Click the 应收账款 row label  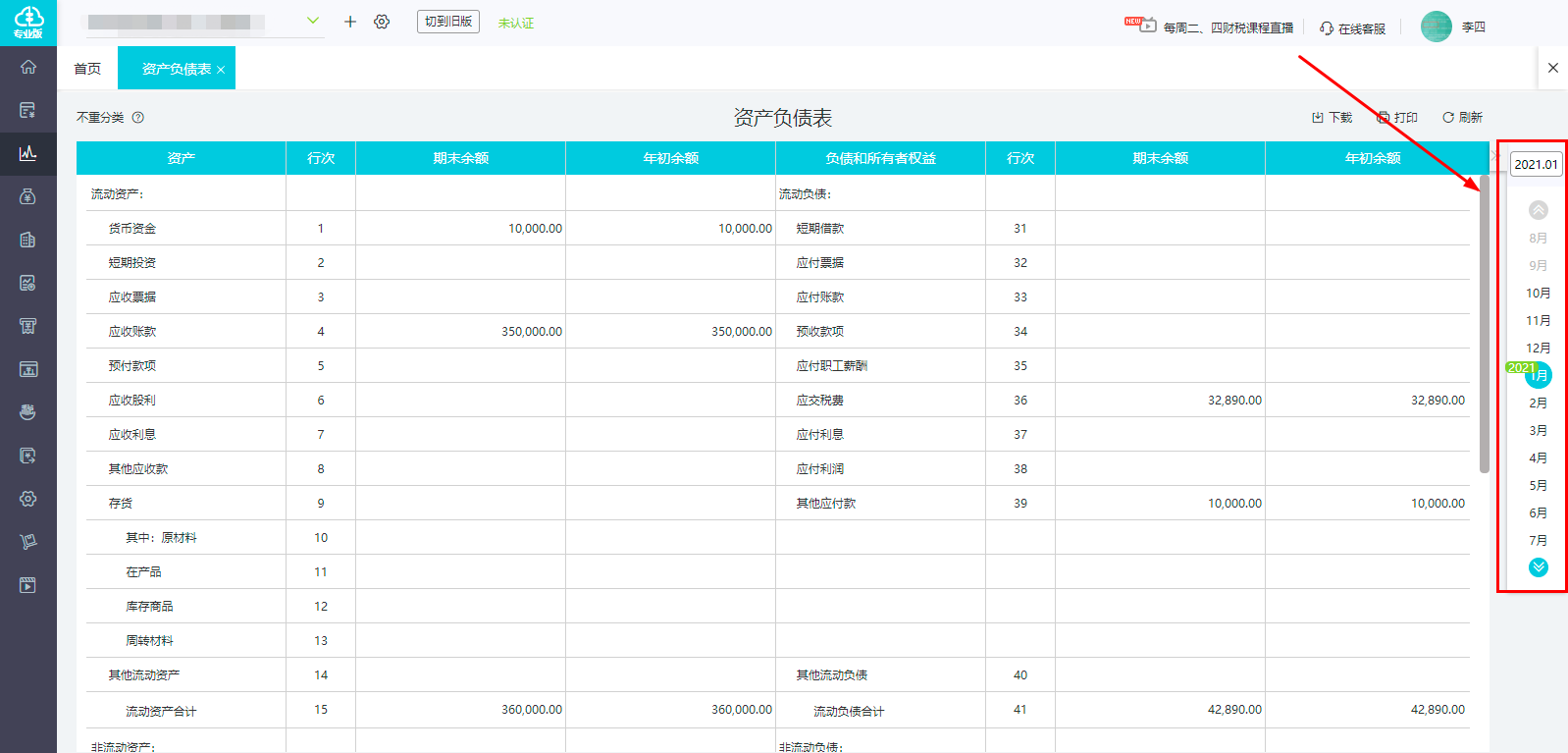point(132,332)
